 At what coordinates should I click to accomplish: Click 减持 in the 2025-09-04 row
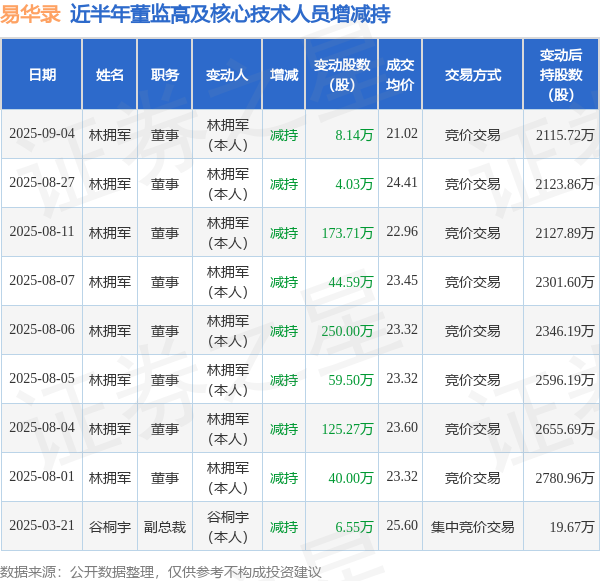(x=284, y=135)
